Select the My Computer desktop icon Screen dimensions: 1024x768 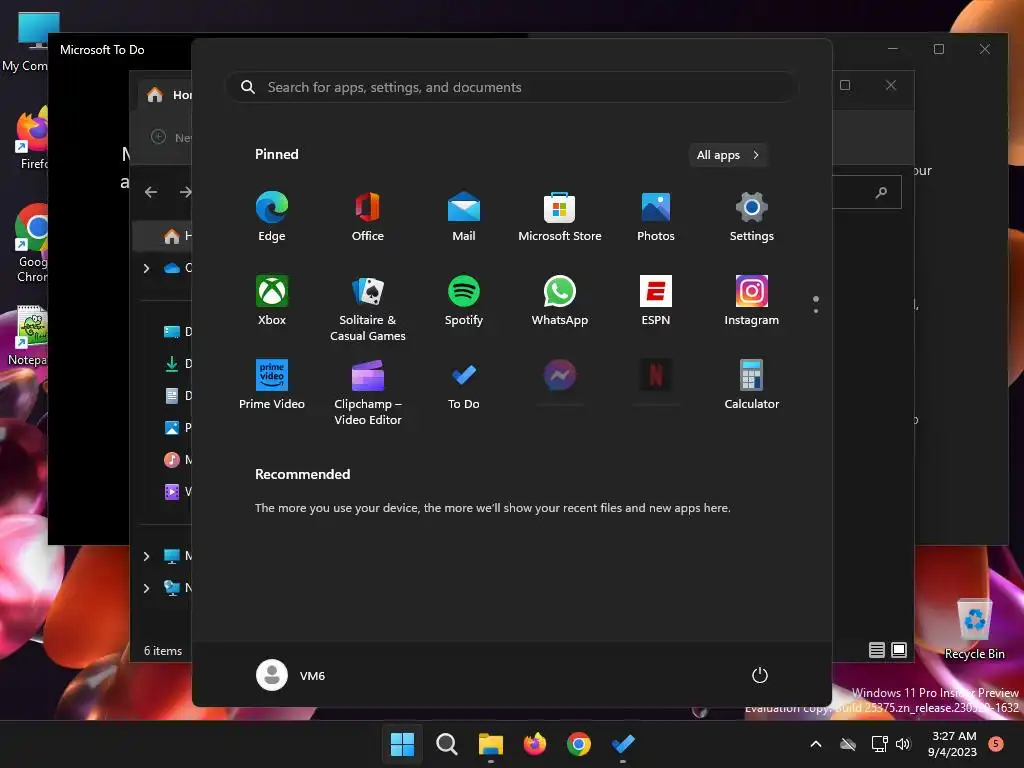pyautogui.click(x=25, y=42)
